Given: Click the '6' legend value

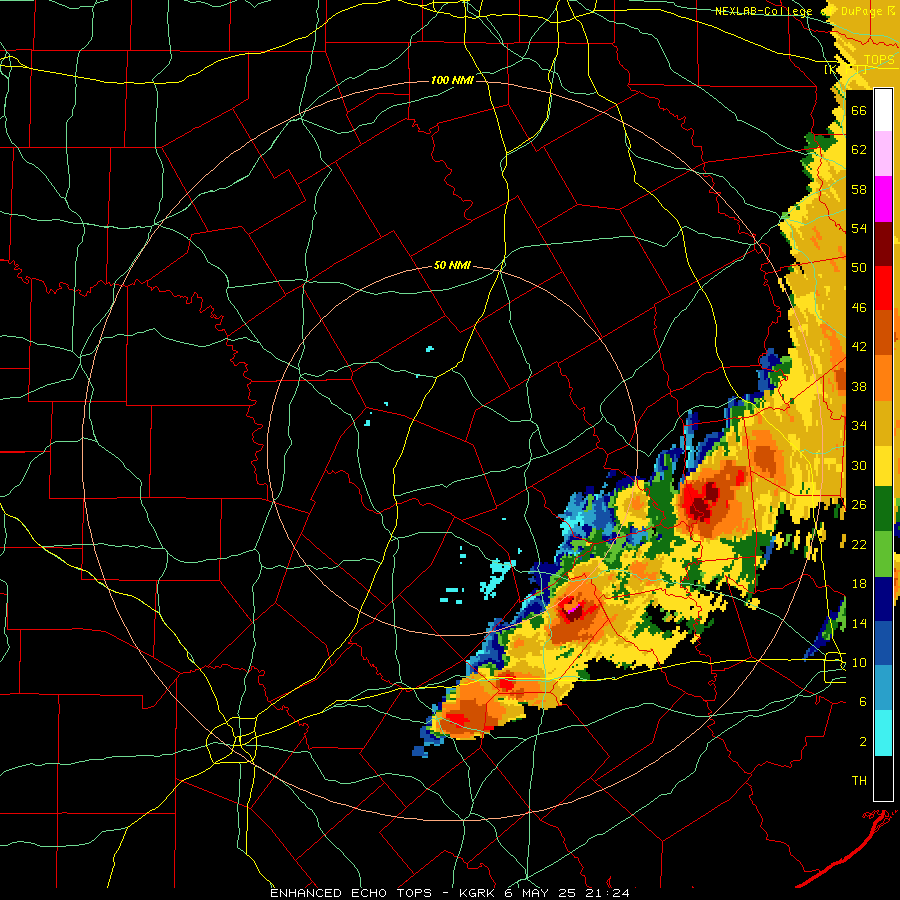Looking at the screenshot, I should [863, 701].
